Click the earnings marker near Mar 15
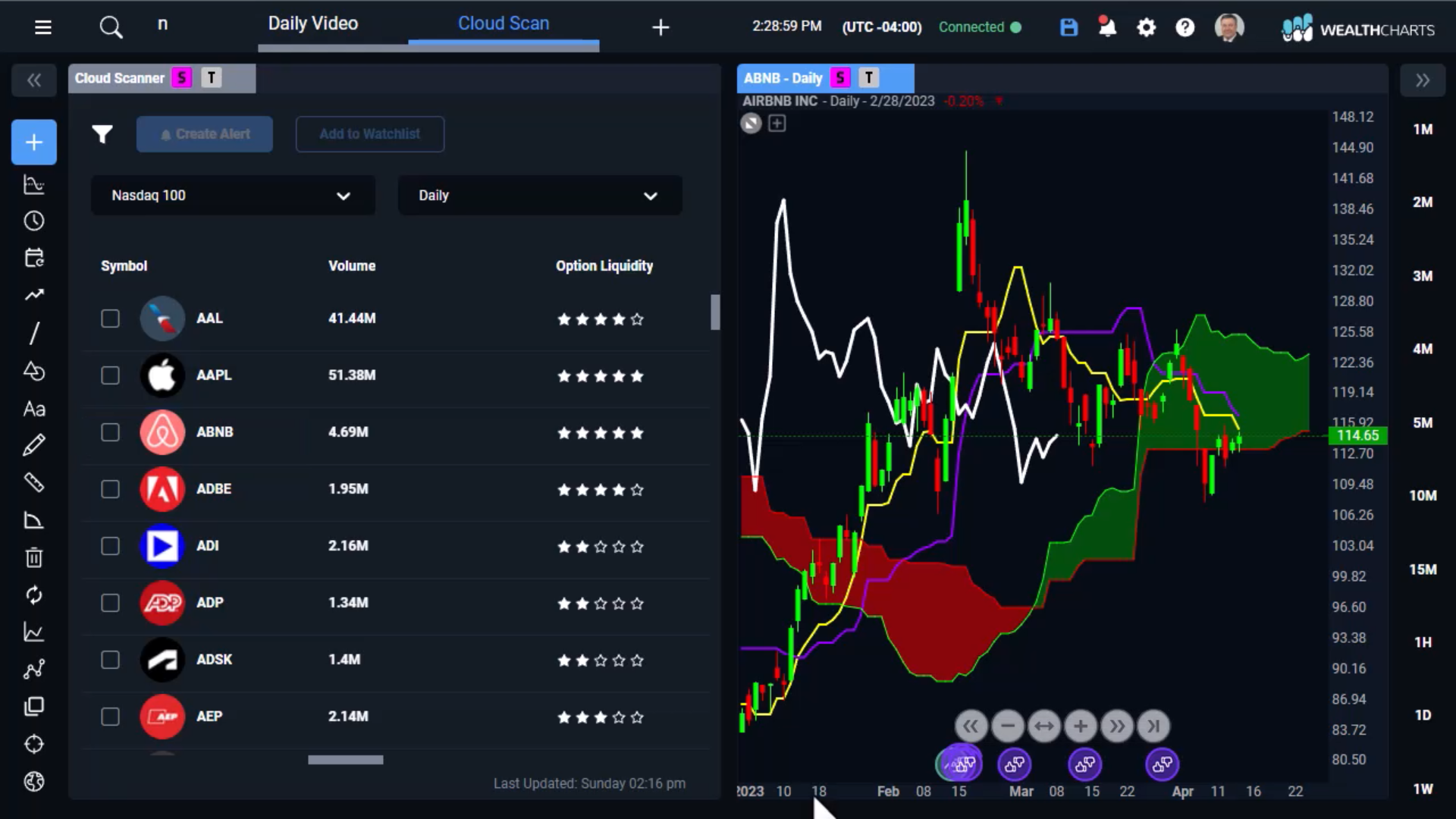This screenshot has width=1456, height=819. [1085, 764]
